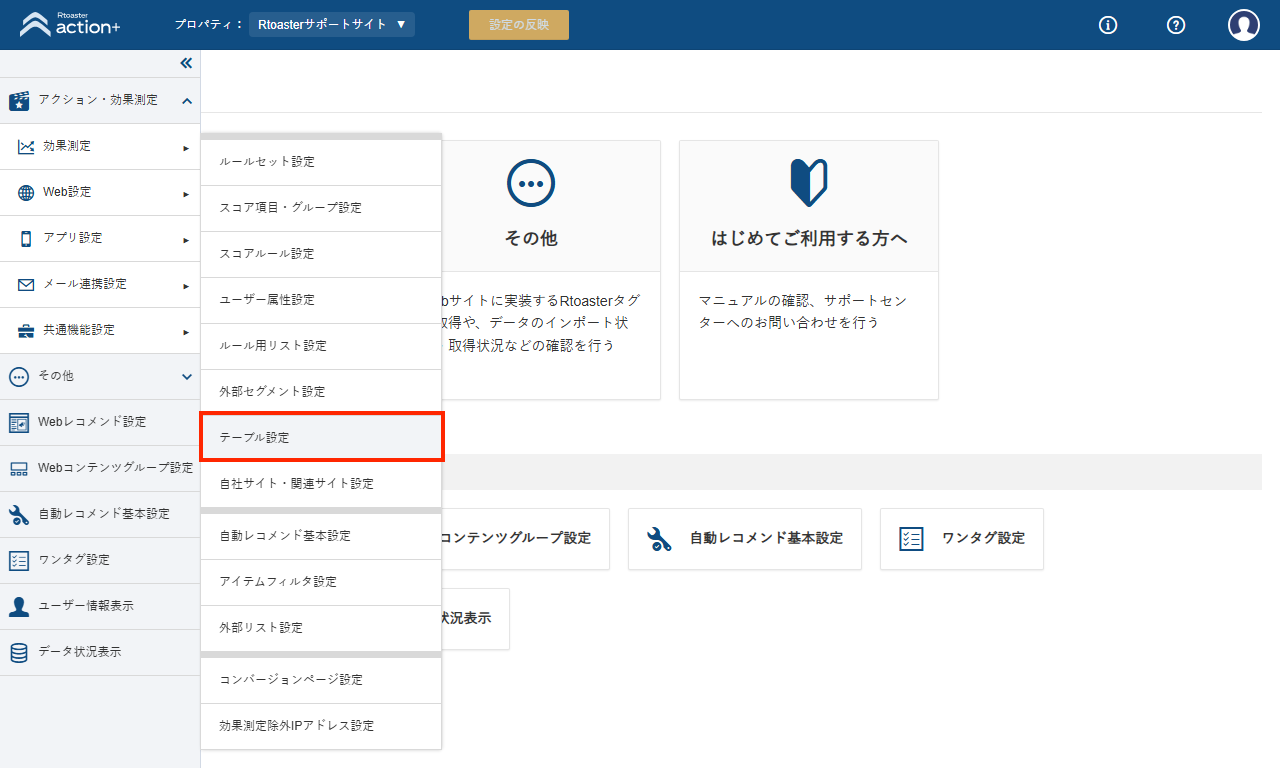This screenshot has width=1280, height=768.
Task: Click the 効果測定 chart icon
Action: click(26, 147)
